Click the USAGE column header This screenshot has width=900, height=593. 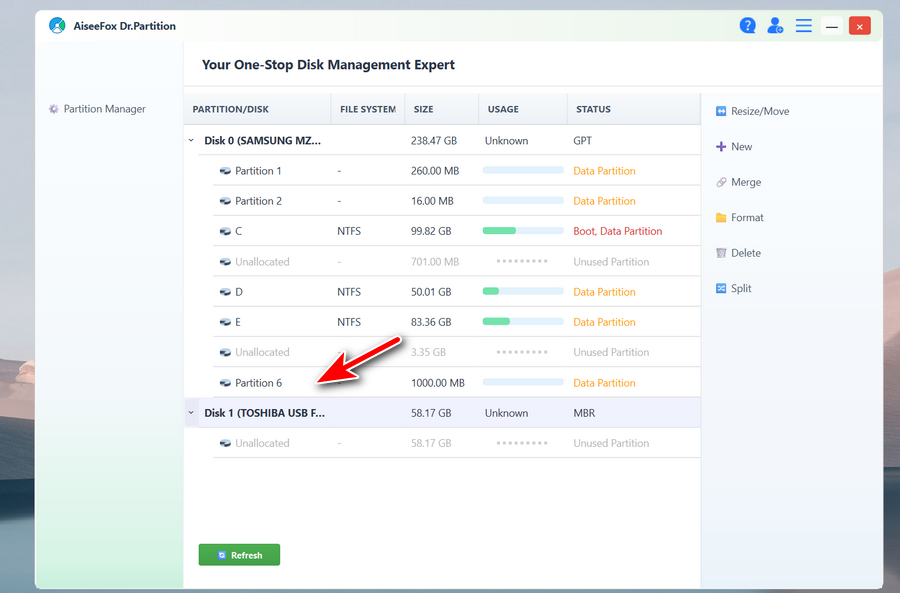pyautogui.click(x=523, y=109)
